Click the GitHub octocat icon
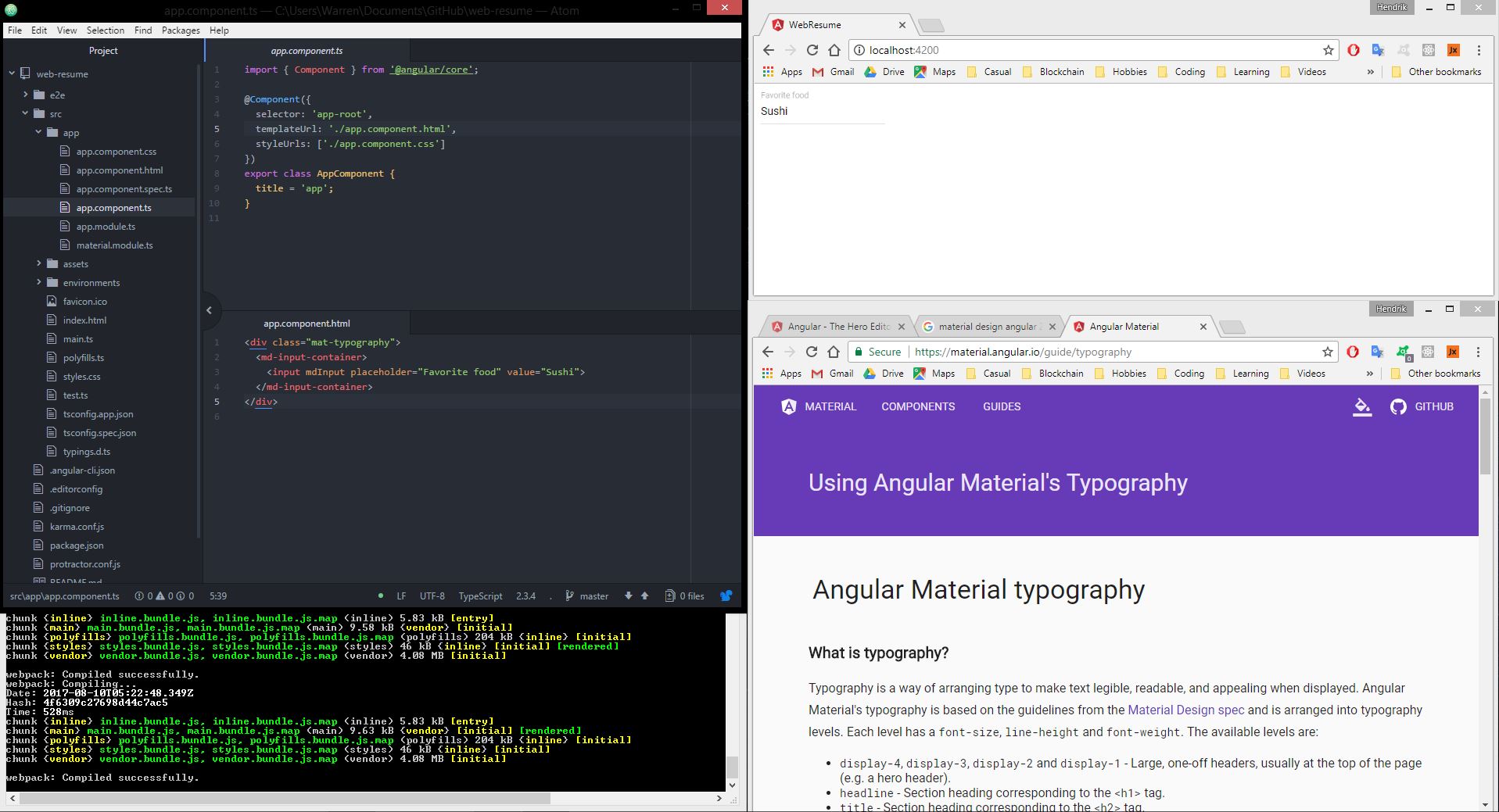 pyautogui.click(x=1398, y=406)
